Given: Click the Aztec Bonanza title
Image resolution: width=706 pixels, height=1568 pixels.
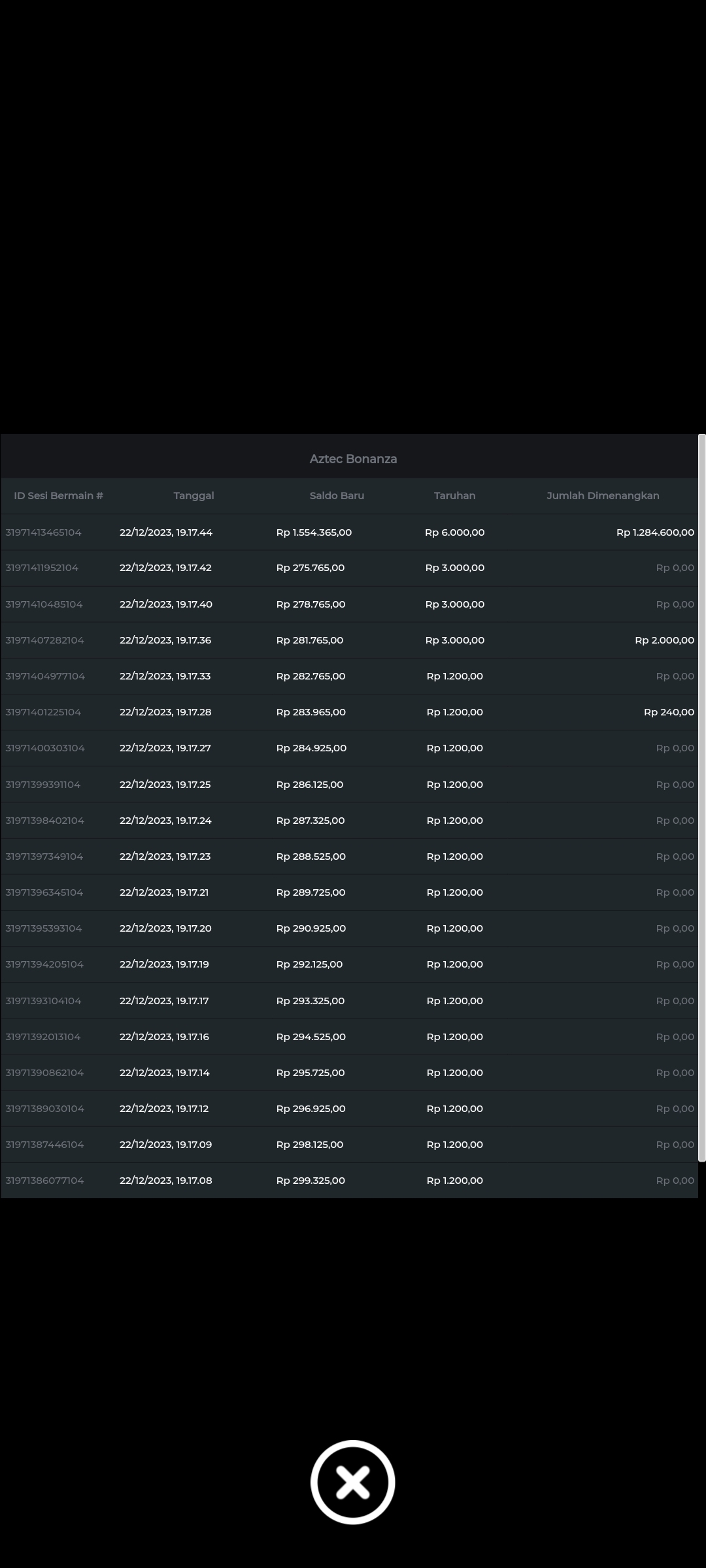Looking at the screenshot, I should 353,459.
